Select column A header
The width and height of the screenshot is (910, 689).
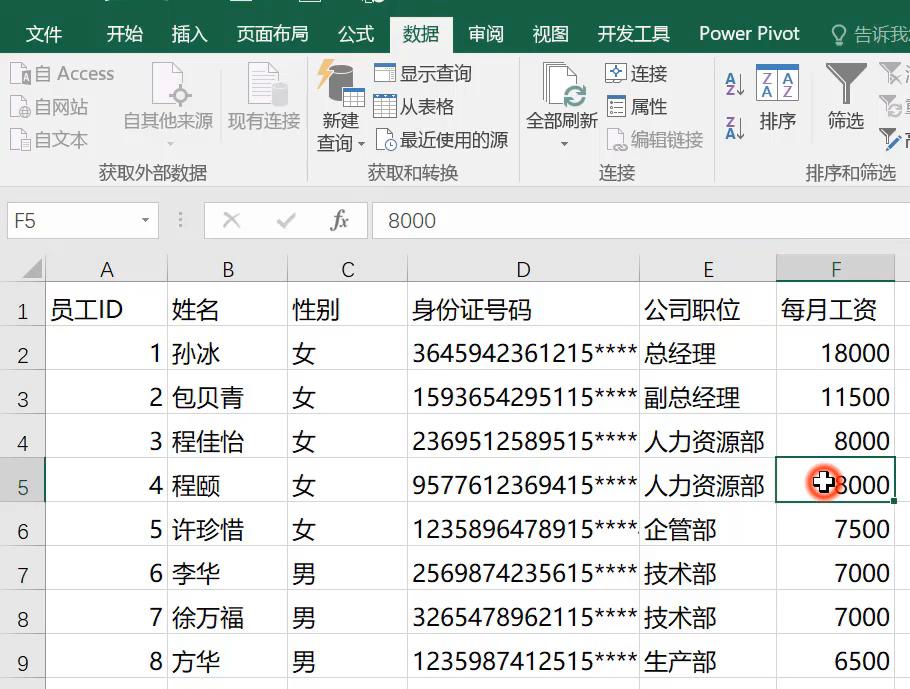(106, 269)
